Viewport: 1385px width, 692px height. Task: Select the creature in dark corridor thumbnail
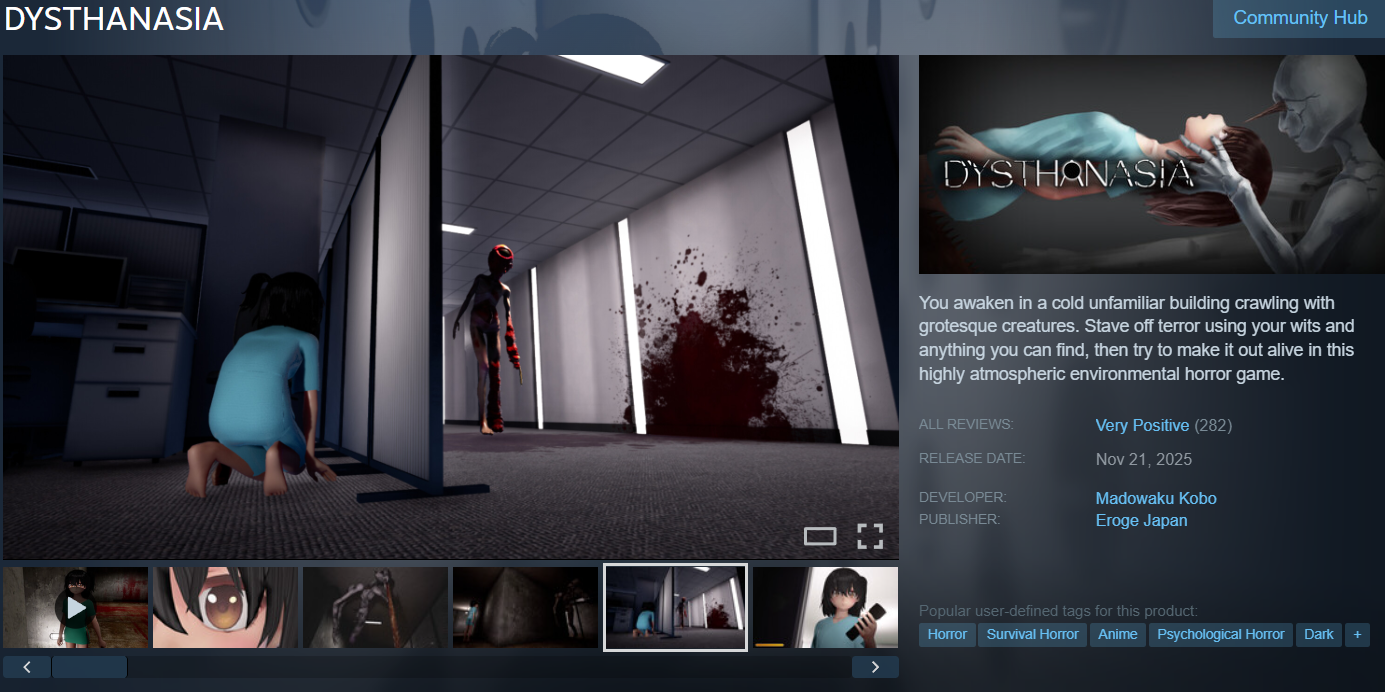pyautogui.click(x=376, y=608)
